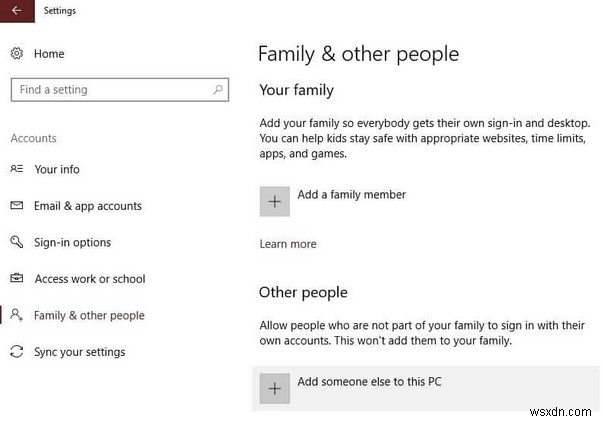This screenshot has width=603, height=422.
Task: Open Sign-in options settings
Action: 72,243
